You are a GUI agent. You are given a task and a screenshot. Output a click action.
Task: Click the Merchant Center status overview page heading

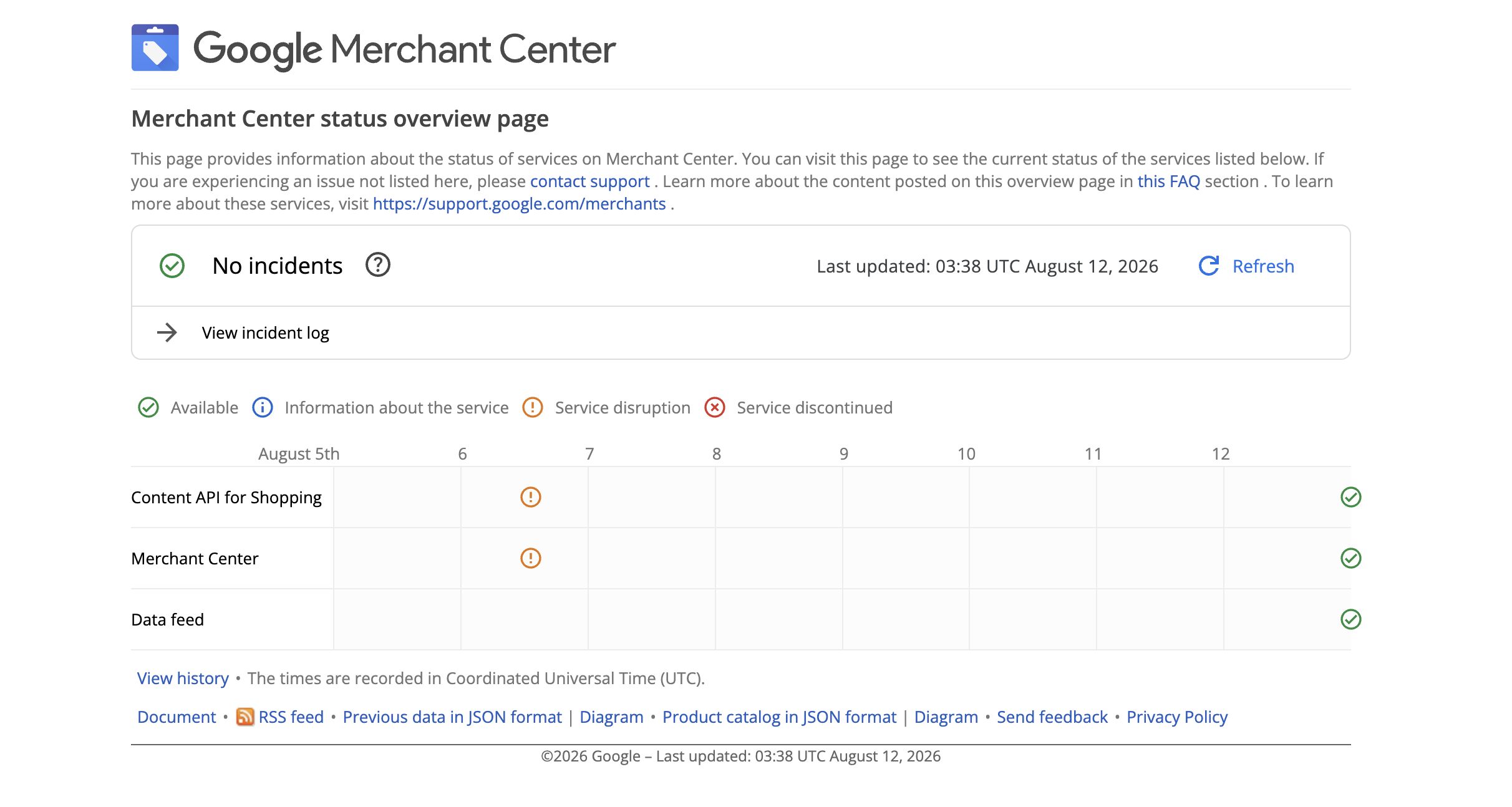pyautogui.click(x=340, y=118)
